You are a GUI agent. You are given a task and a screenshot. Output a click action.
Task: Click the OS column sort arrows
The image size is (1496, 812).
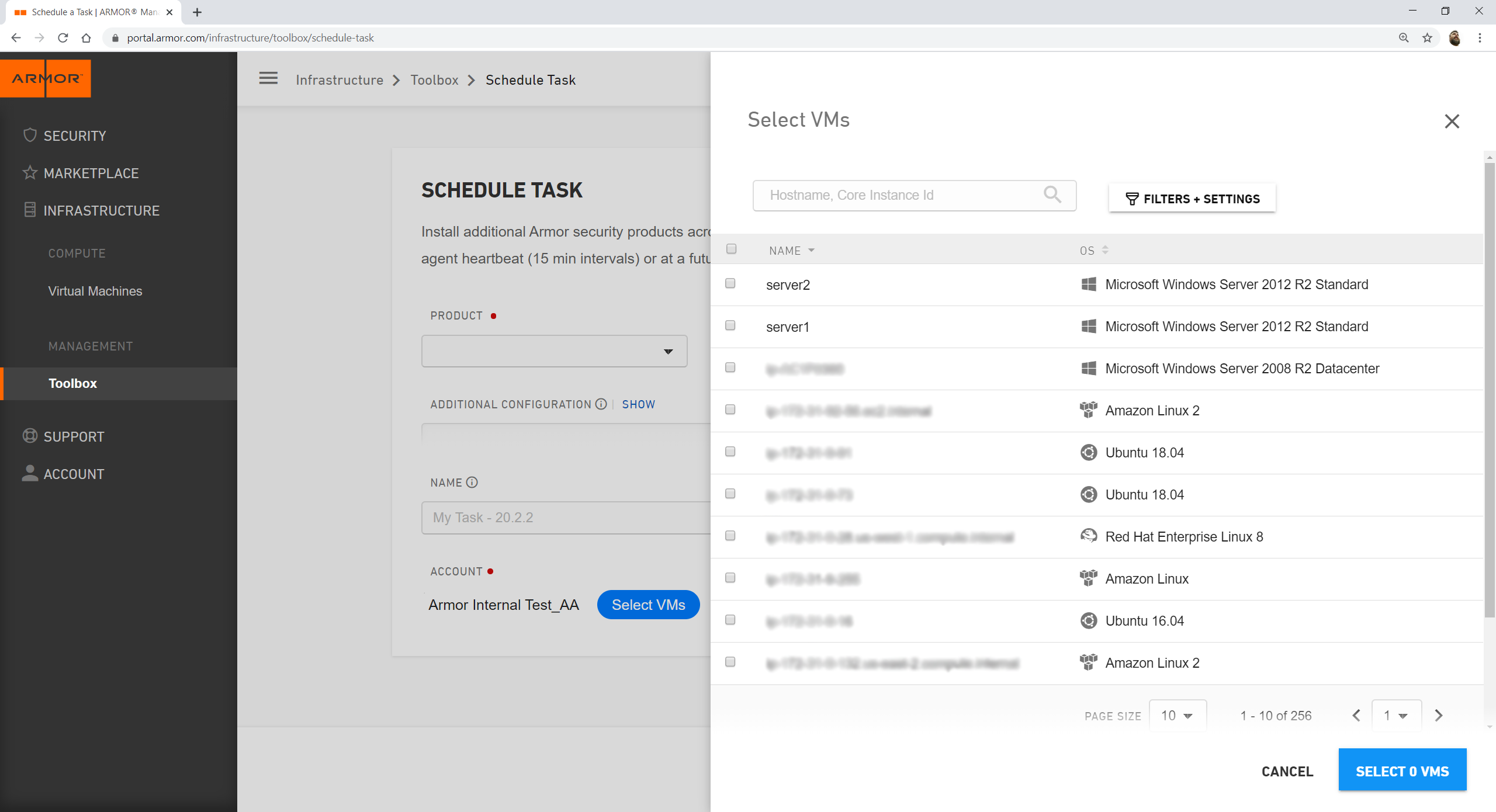(x=1105, y=250)
